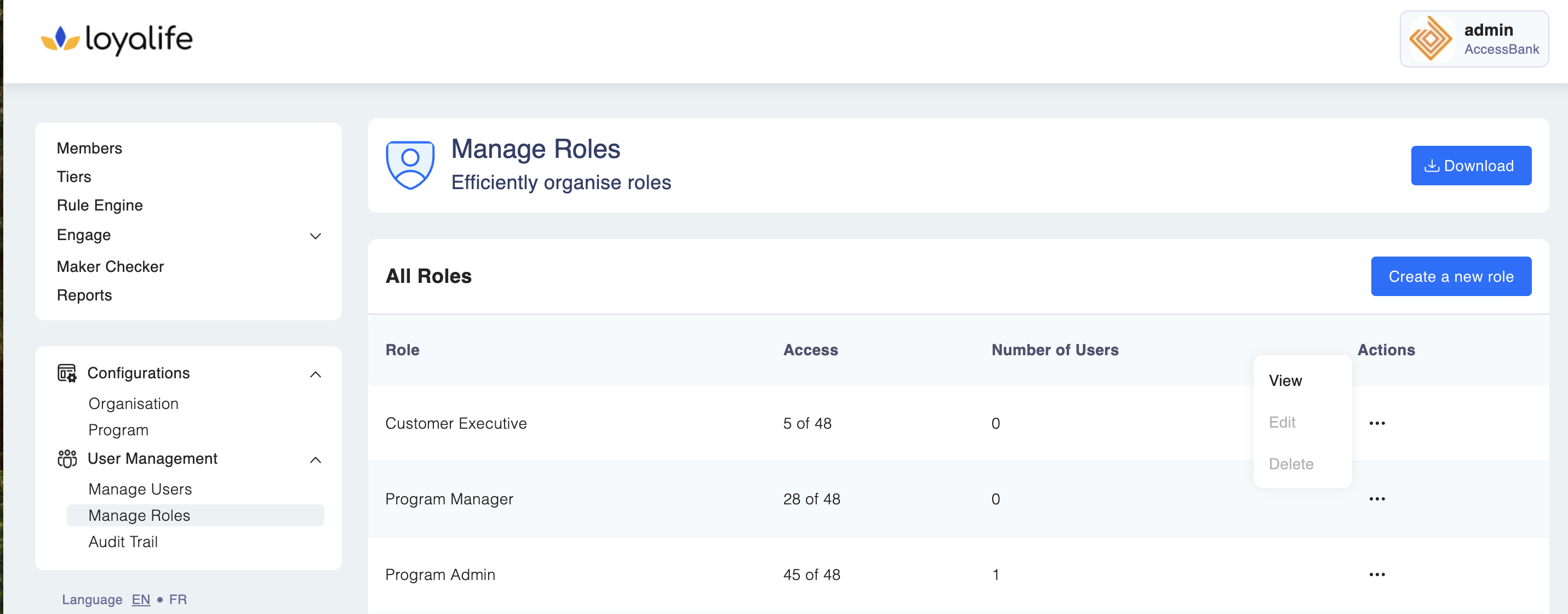Select View from the actions popup
This screenshot has width=1568, height=614.
(1285, 380)
